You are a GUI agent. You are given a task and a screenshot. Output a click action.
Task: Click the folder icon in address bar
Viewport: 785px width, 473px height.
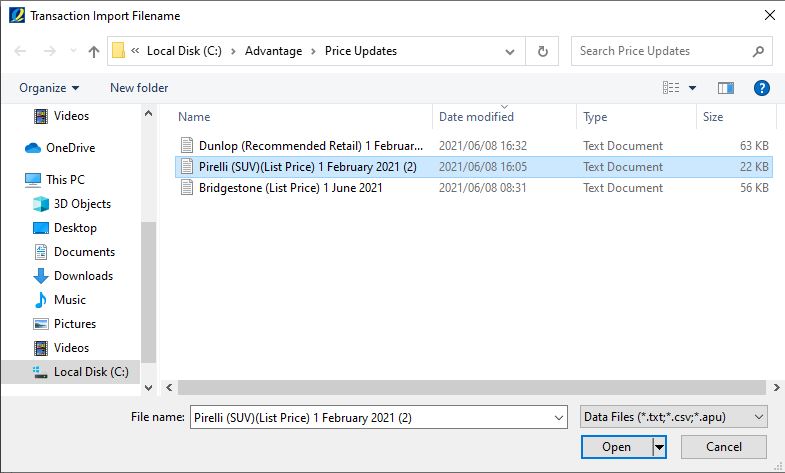click(x=118, y=51)
